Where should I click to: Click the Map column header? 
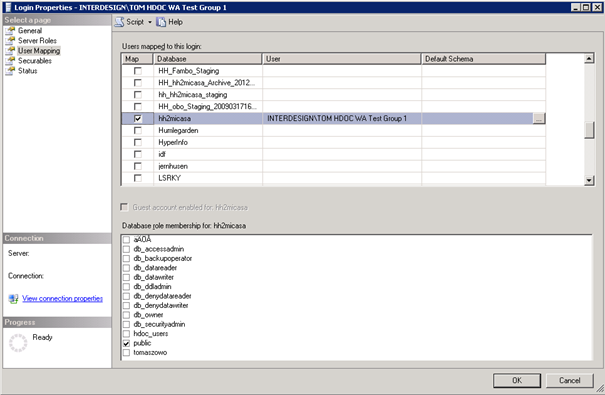tap(137, 59)
